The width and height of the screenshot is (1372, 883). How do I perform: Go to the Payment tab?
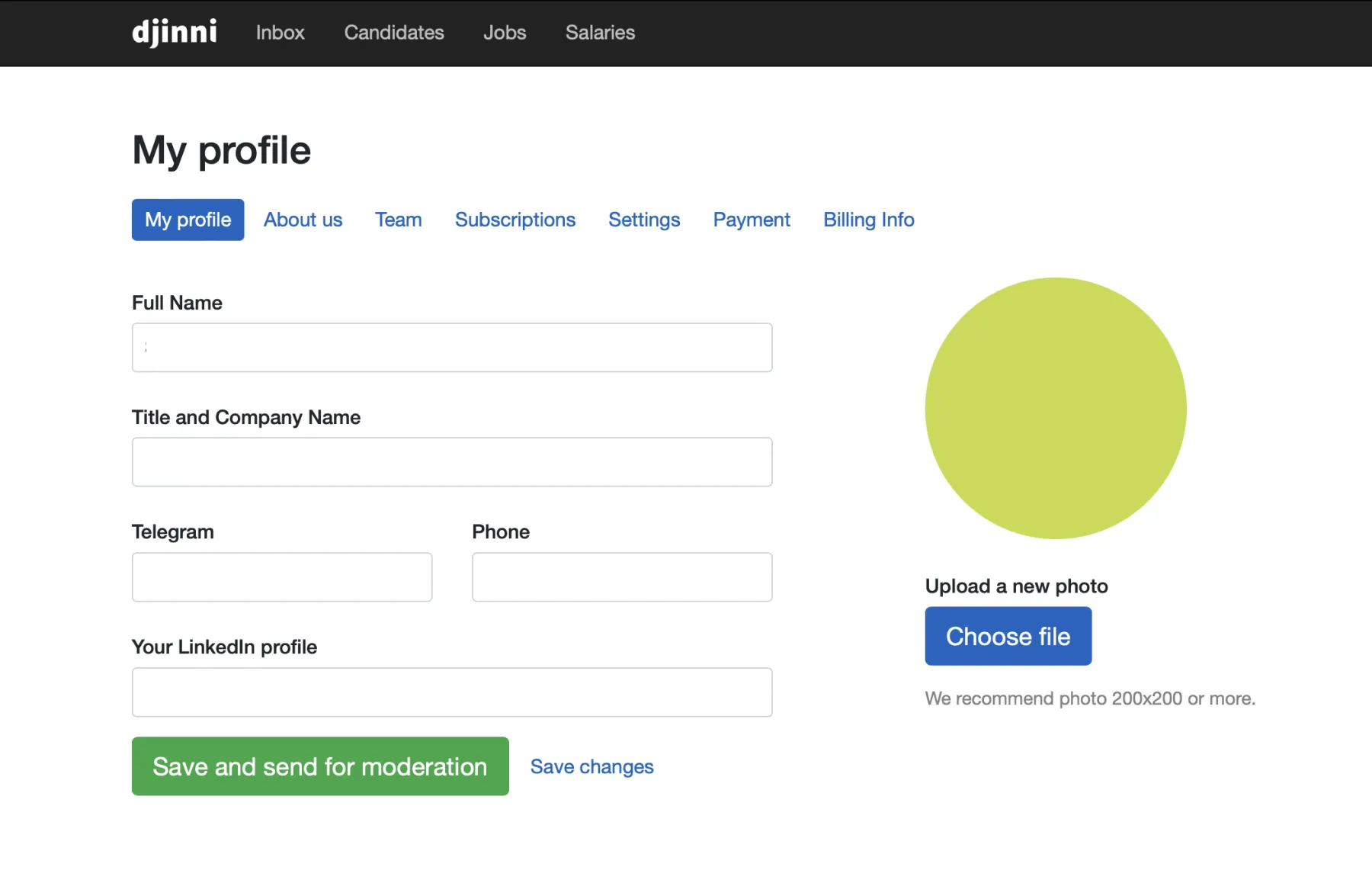coord(752,220)
